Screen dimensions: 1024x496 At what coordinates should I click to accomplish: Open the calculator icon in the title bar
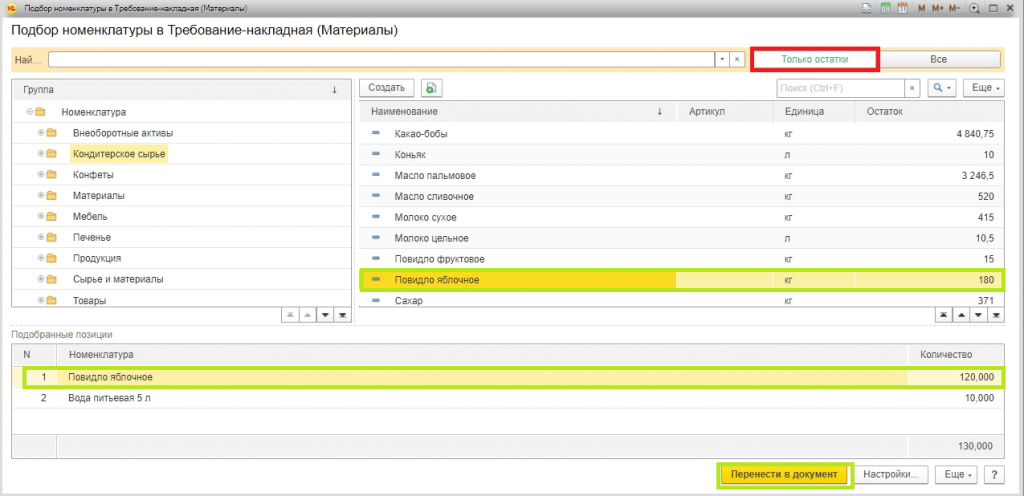886,8
